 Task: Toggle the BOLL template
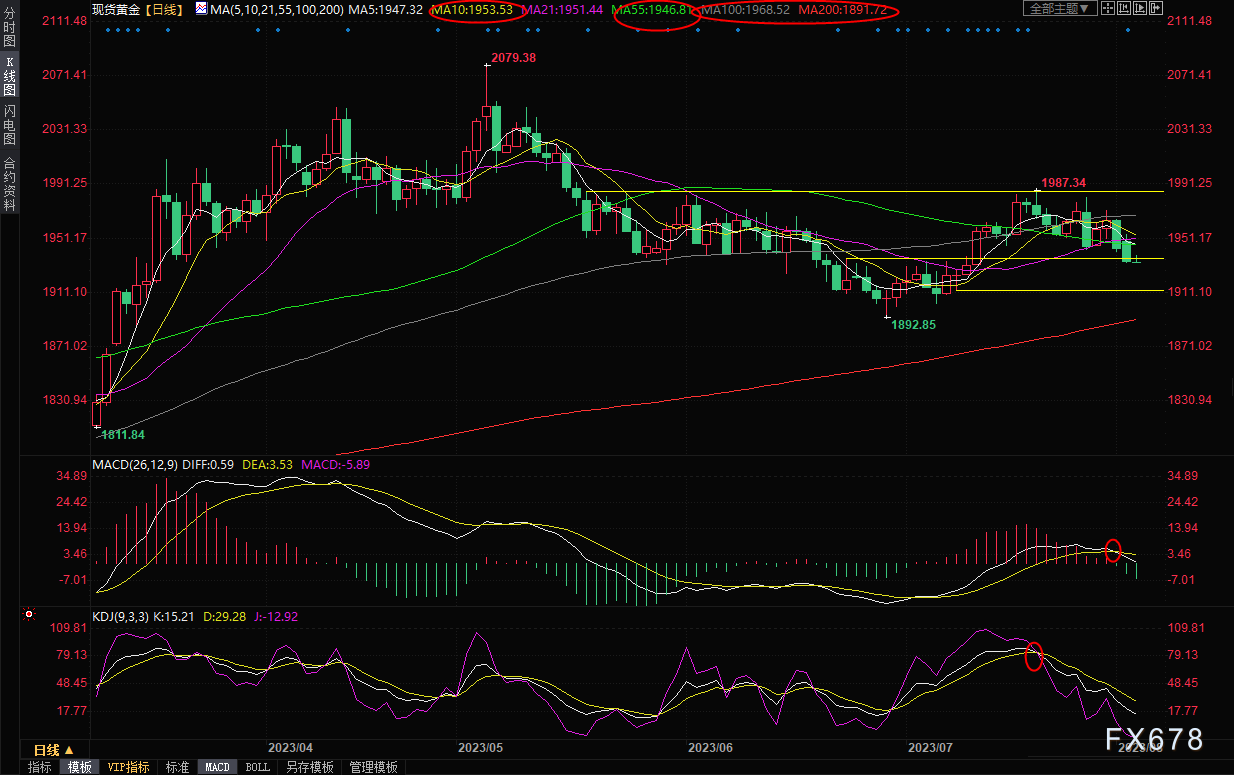pyautogui.click(x=257, y=767)
